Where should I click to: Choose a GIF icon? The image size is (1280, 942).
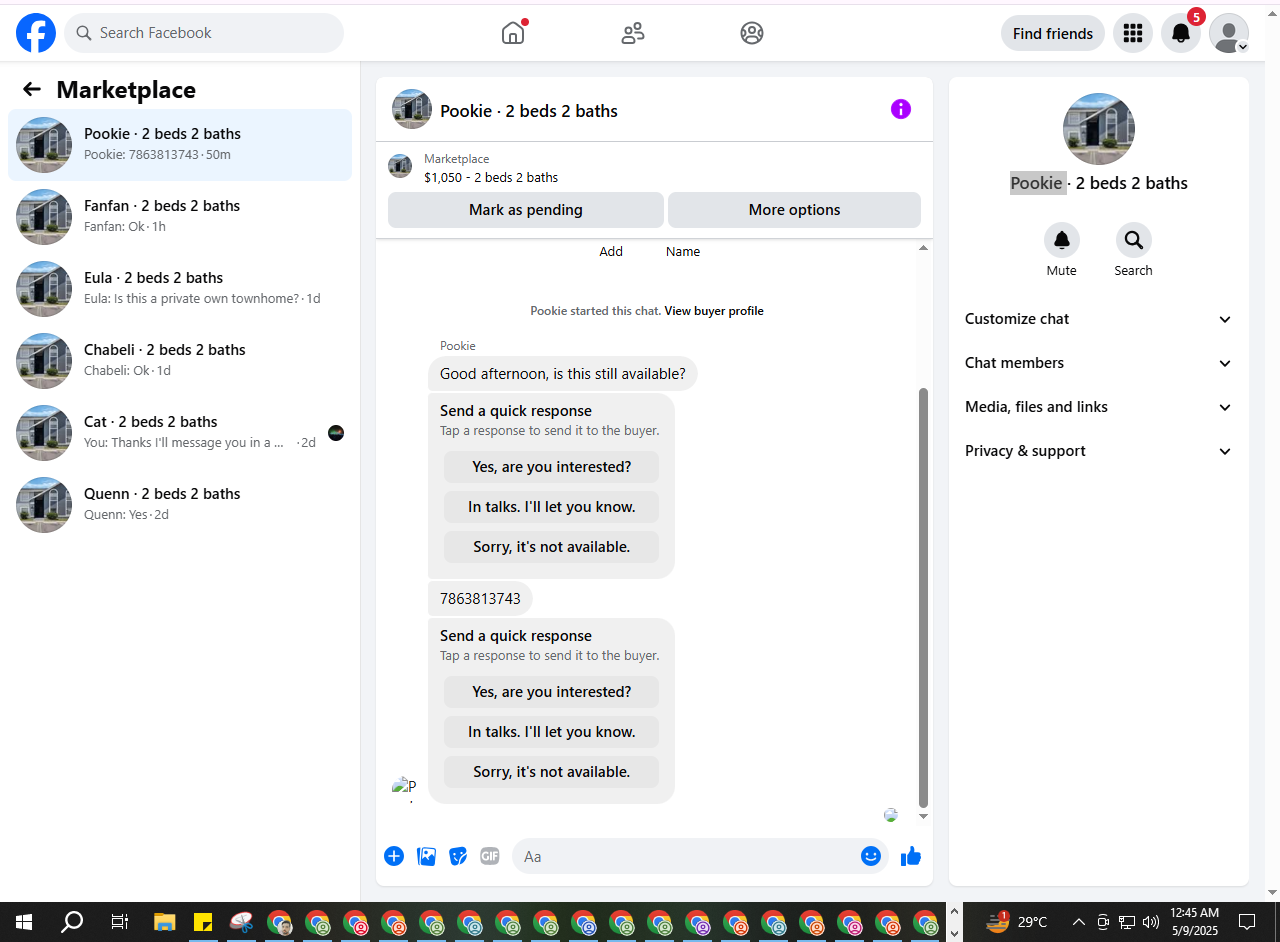pyautogui.click(x=490, y=856)
